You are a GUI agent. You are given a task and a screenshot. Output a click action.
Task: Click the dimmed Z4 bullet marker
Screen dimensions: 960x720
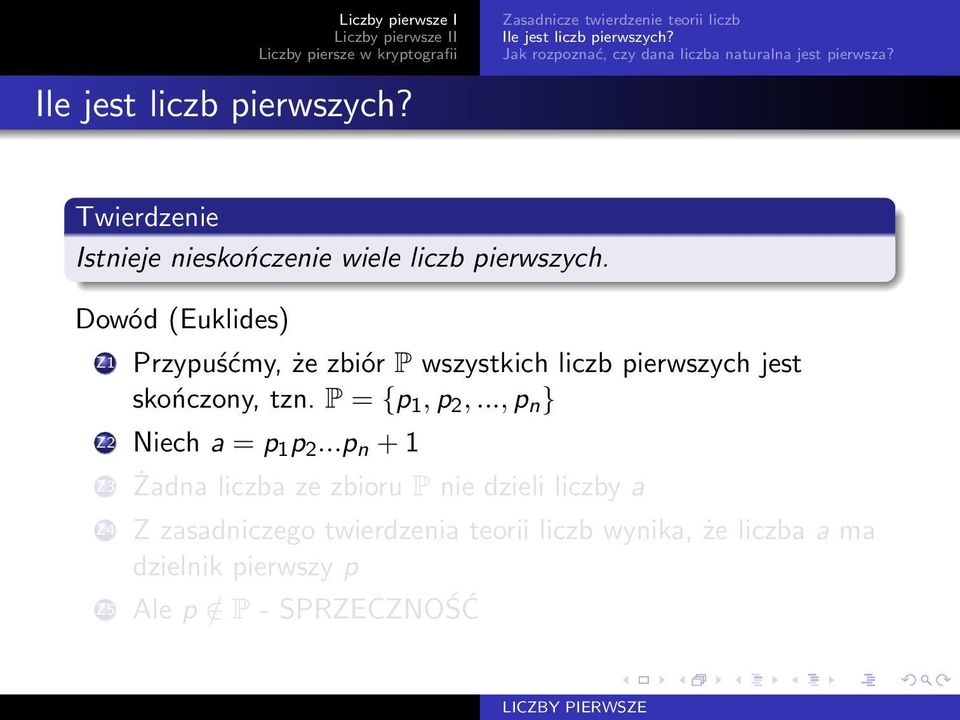105,531
